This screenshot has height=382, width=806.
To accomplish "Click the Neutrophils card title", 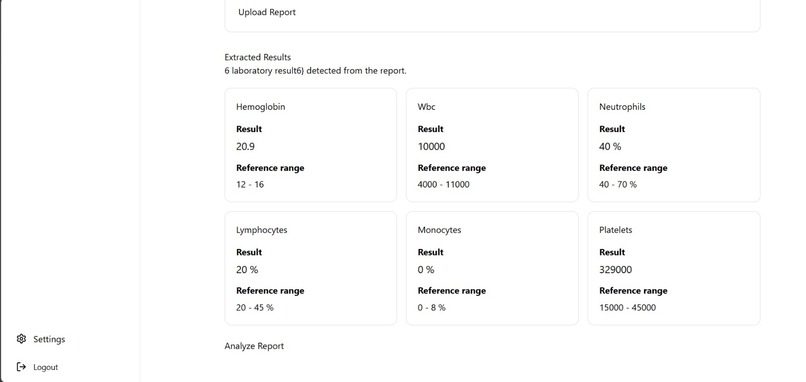I will coord(622,107).
